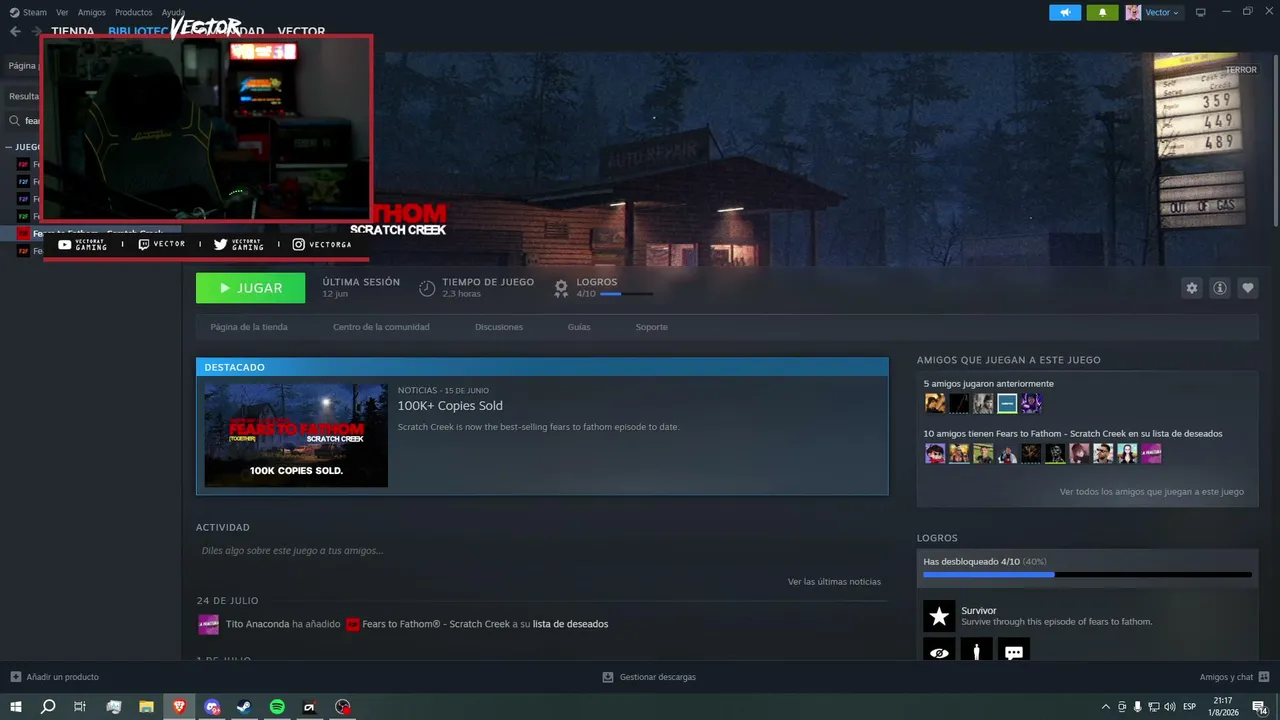Click the plus icon to add a product
The height and width of the screenshot is (720, 1280).
15,677
